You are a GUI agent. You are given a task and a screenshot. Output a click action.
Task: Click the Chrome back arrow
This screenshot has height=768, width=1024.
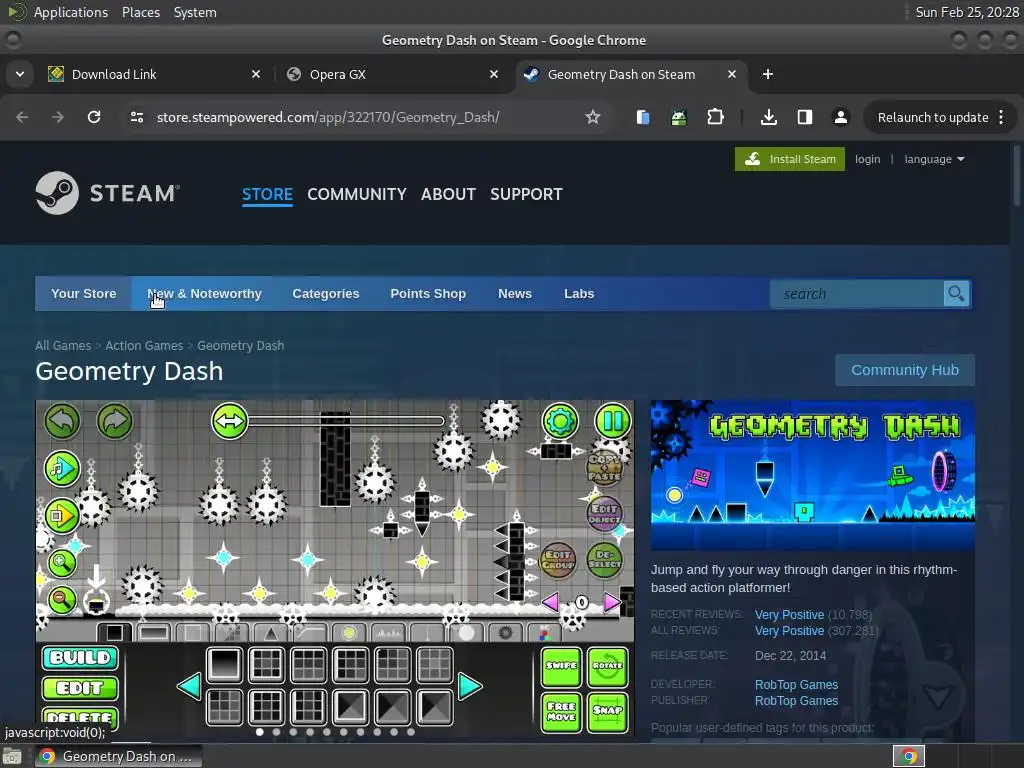22,118
